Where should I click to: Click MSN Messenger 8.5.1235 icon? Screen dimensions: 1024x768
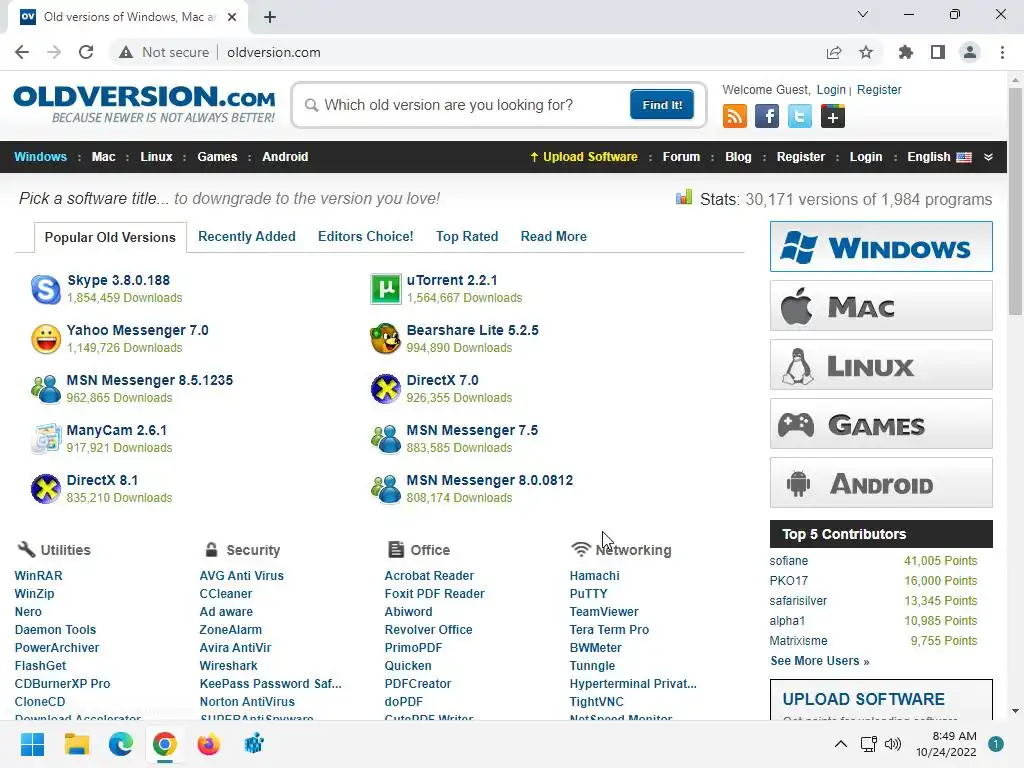[46, 389]
